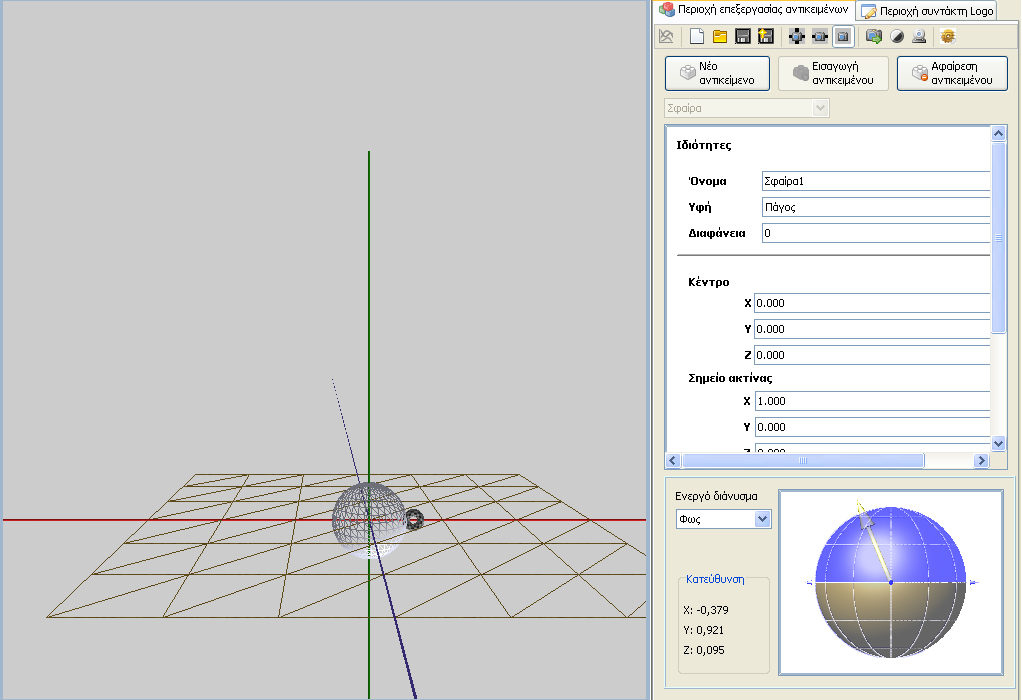1022x700 pixels.
Task: Click the vertical scrollbar thumb in properties
Action: click(998, 238)
